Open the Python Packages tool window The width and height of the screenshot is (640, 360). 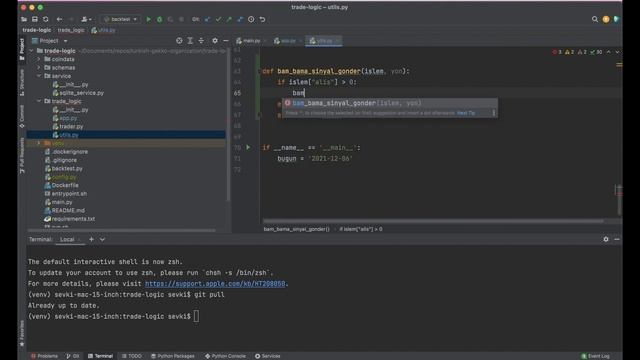tap(173, 356)
